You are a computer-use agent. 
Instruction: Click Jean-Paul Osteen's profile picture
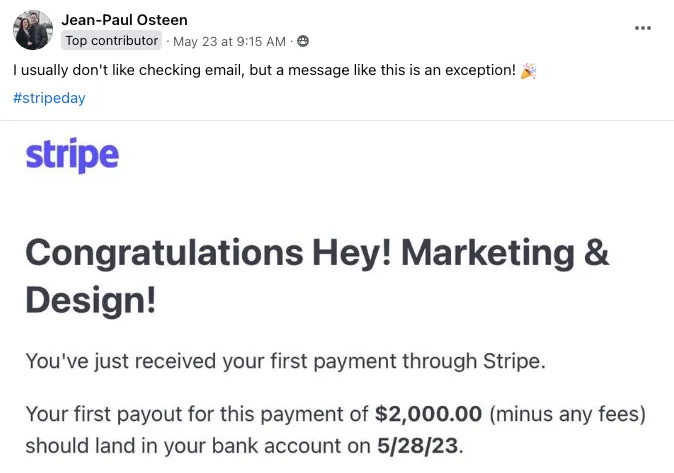point(32,30)
